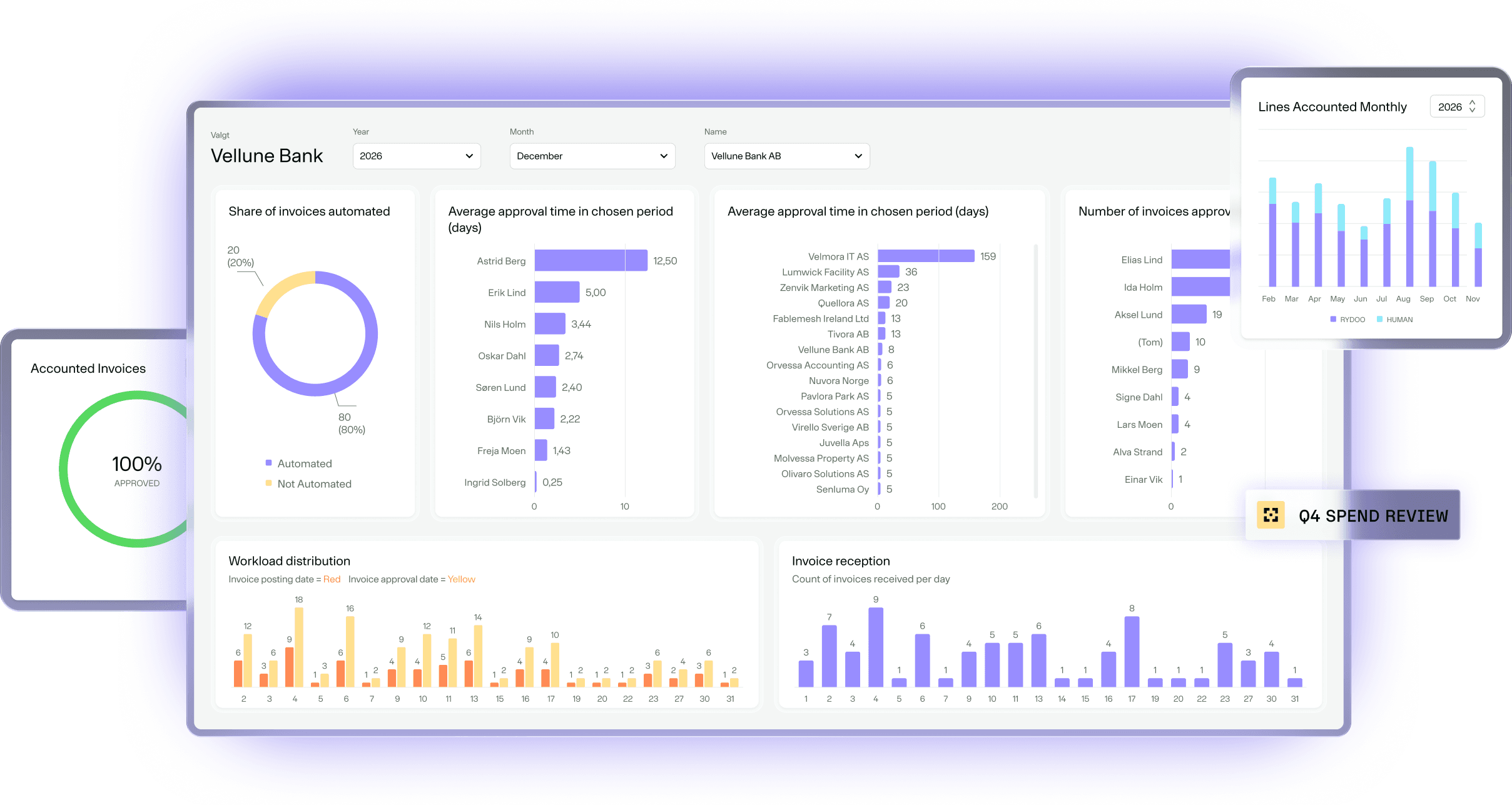Click the 100% APPROVED ring value

[x=137, y=464]
